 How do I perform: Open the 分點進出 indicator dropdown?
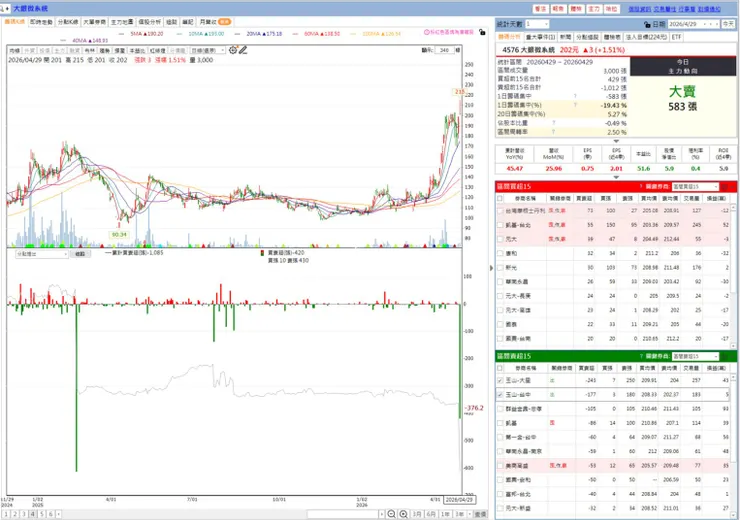pyautogui.click(x=42, y=254)
